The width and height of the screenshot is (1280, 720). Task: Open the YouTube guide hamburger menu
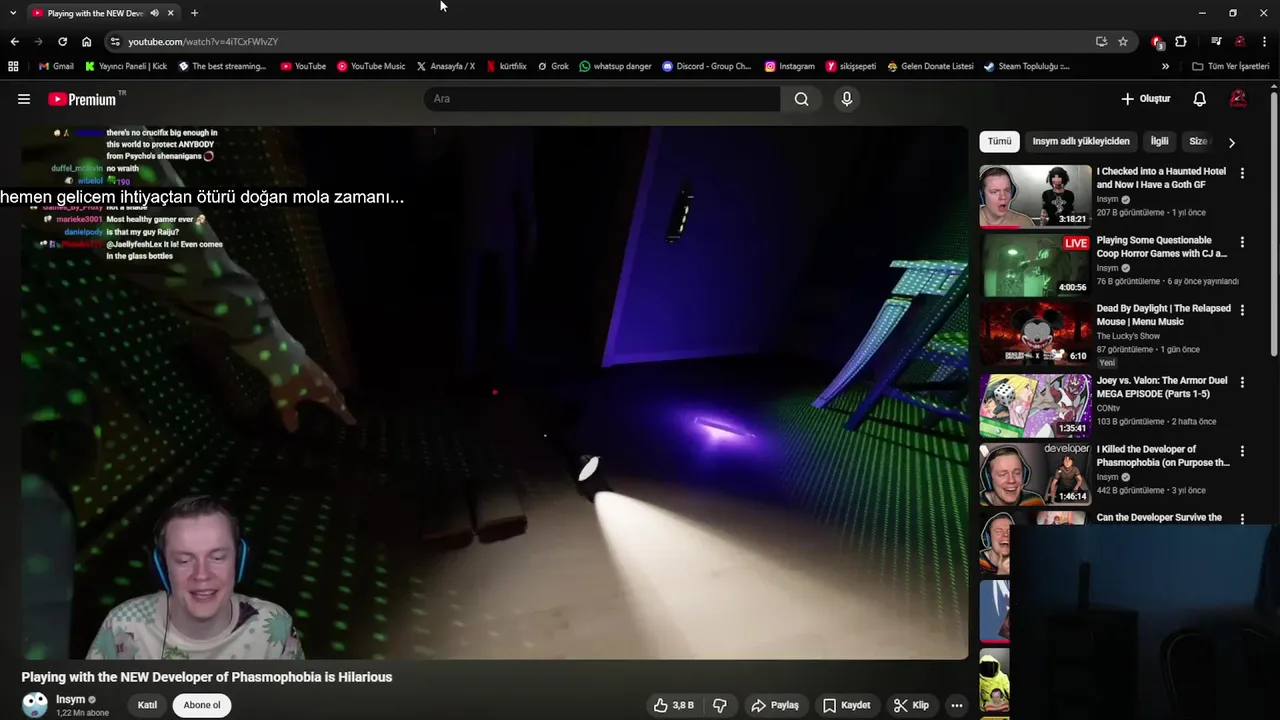[24, 99]
